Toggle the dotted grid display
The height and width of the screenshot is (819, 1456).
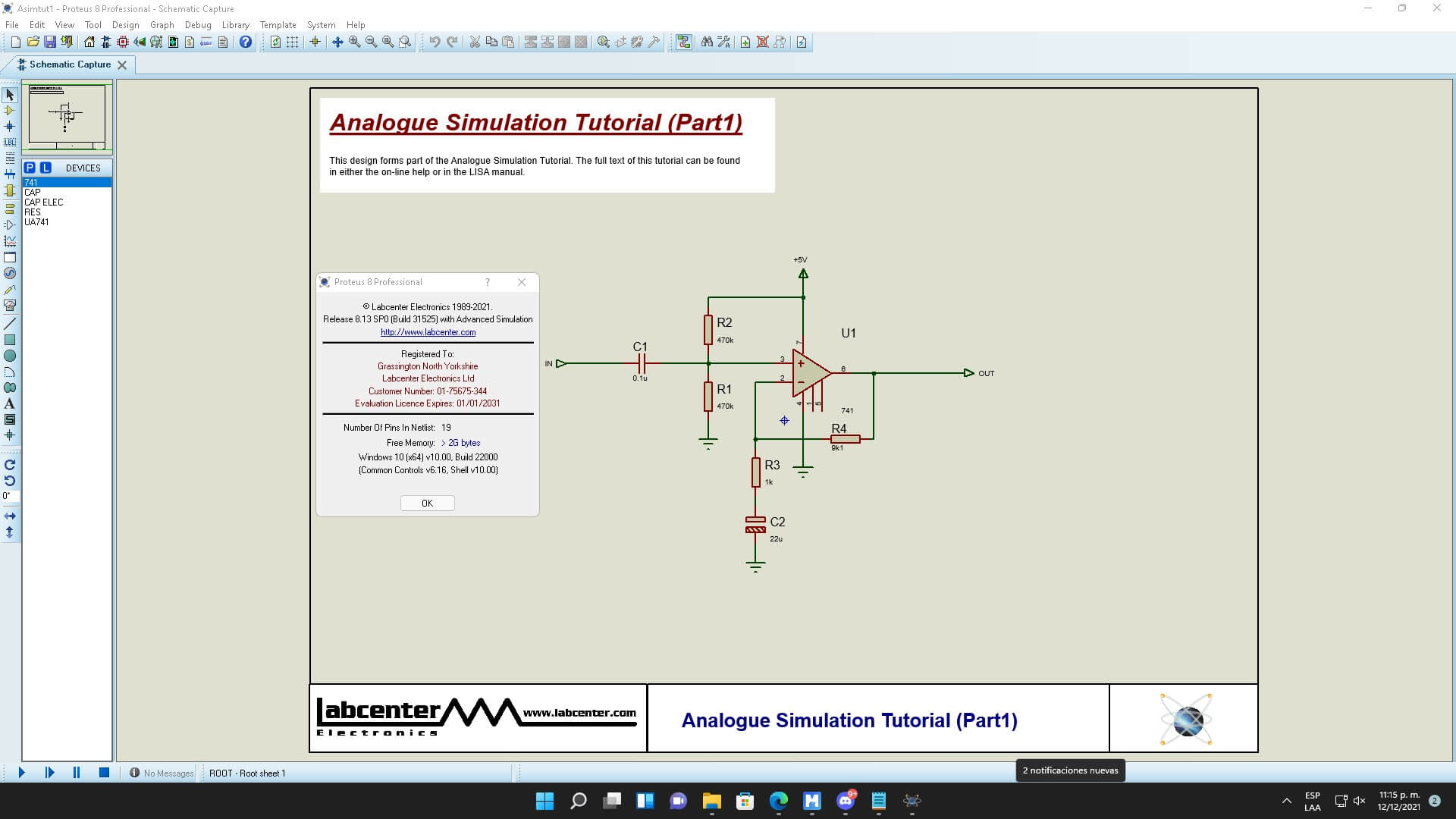point(293,42)
